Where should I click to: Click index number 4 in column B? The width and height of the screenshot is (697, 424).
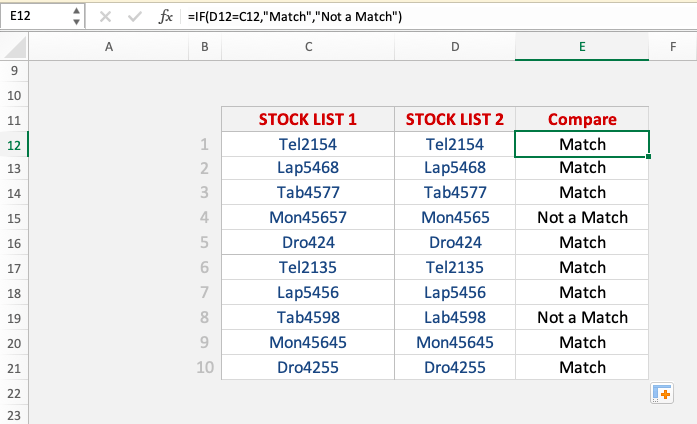coord(204,217)
